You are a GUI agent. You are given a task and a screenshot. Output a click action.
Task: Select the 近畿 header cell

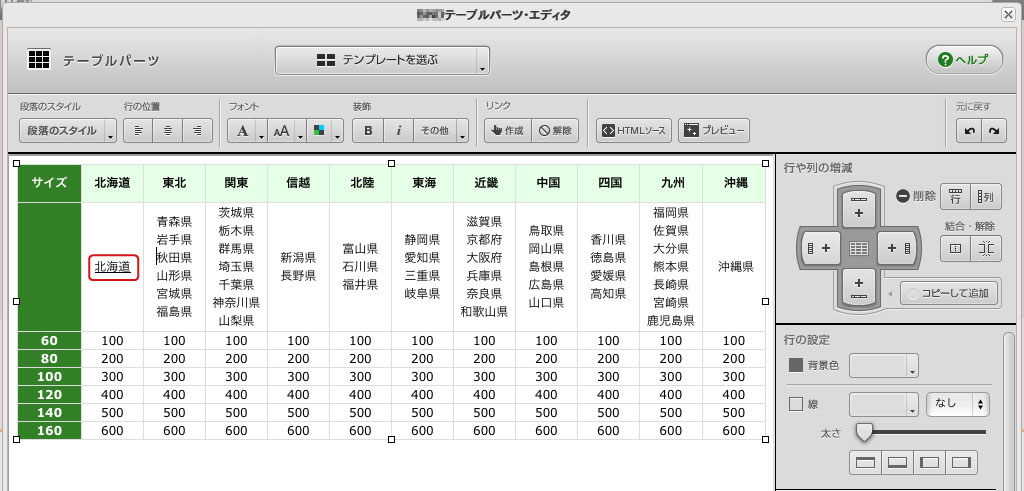pos(485,183)
